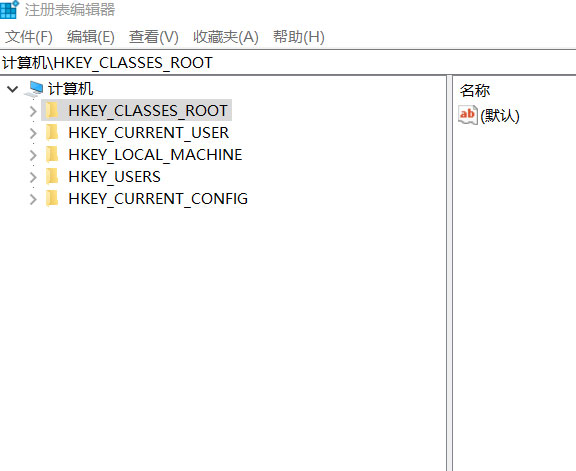This screenshot has height=471, width=576.
Task: Expand the HKEY_CURRENT_USER chevron
Action: [x=33, y=133]
